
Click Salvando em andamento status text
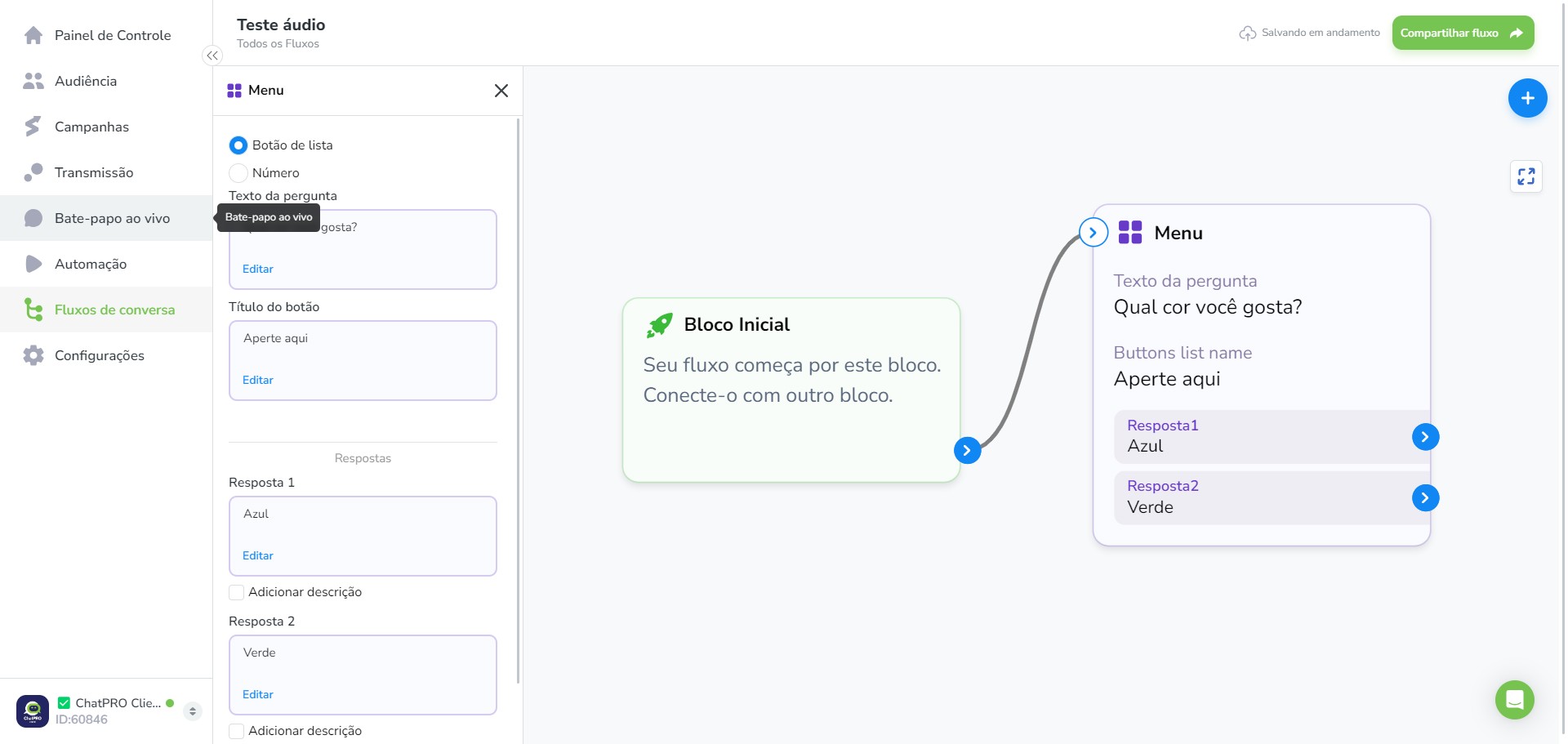1321,33
